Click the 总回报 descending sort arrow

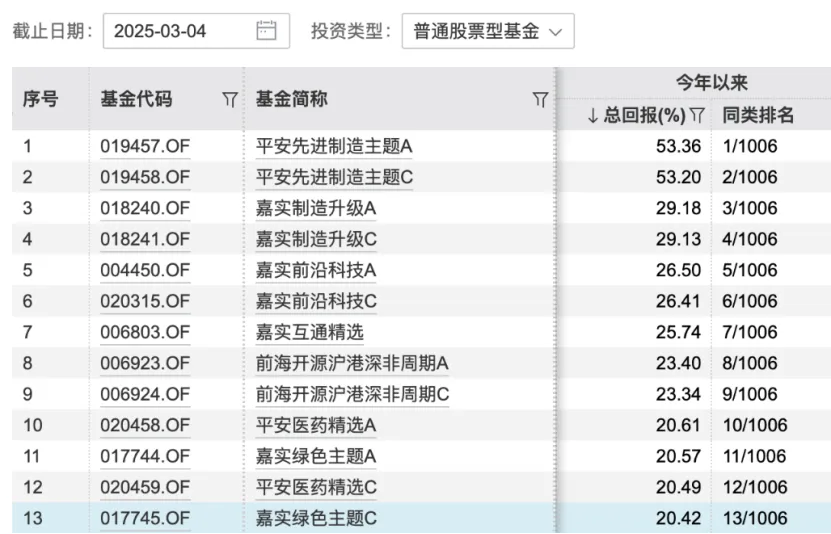(593, 115)
